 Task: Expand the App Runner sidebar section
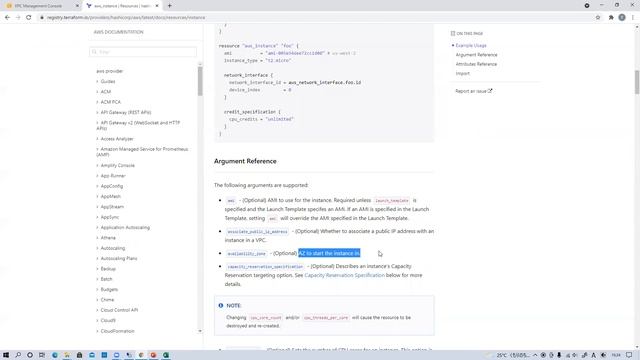pyautogui.click(x=113, y=176)
